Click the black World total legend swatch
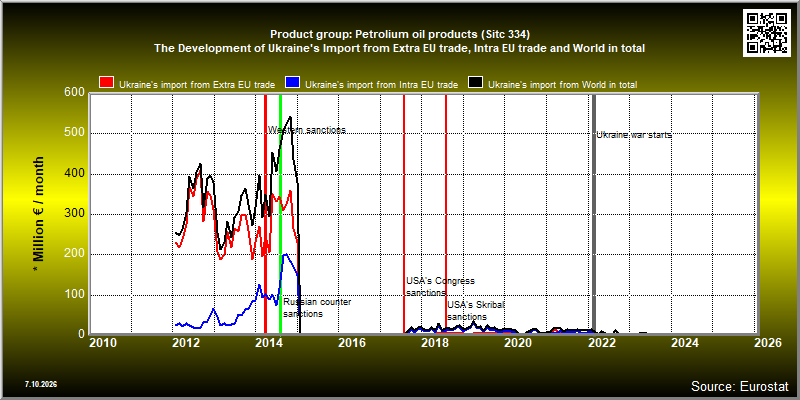This screenshot has height=400, width=800. (476, 83)
